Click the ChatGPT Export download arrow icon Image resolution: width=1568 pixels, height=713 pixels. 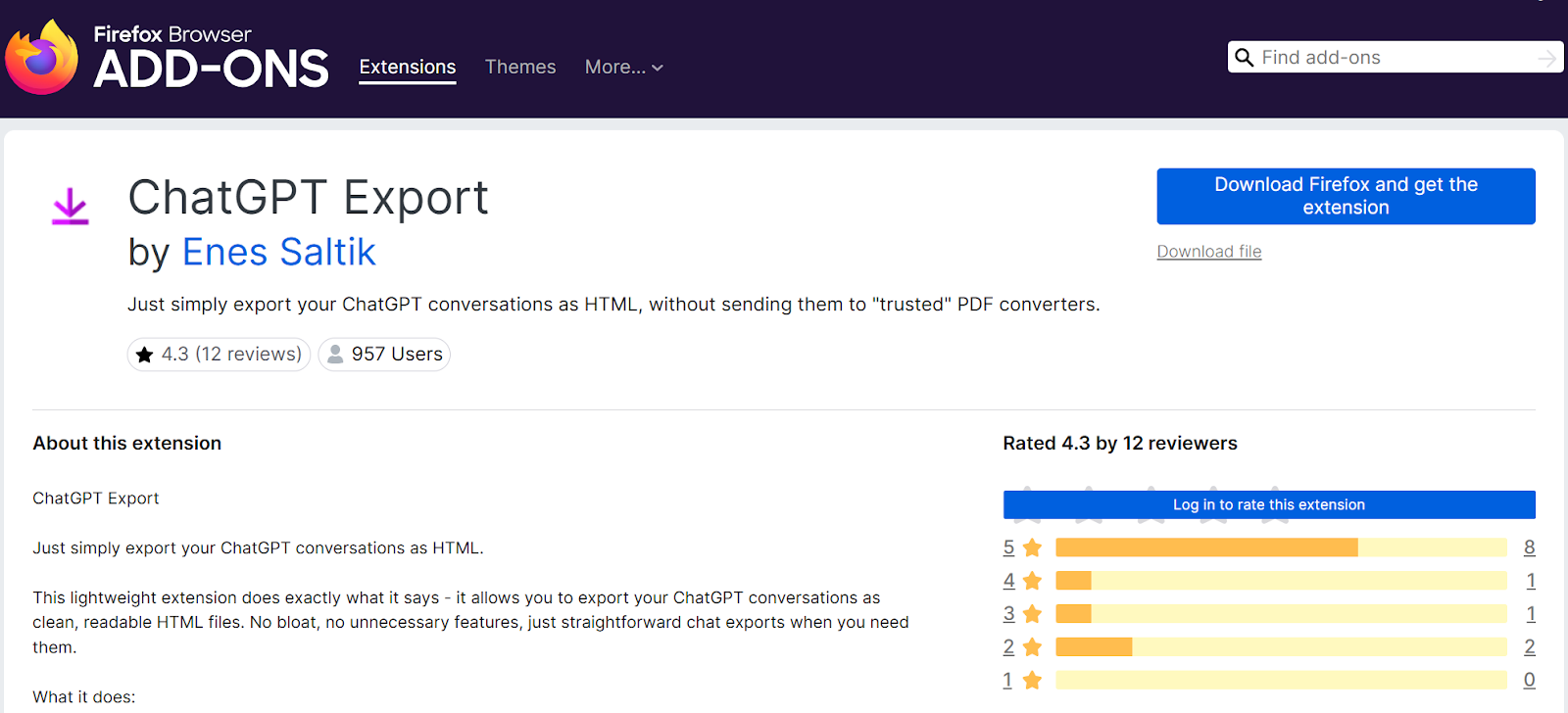click(70, 207)
